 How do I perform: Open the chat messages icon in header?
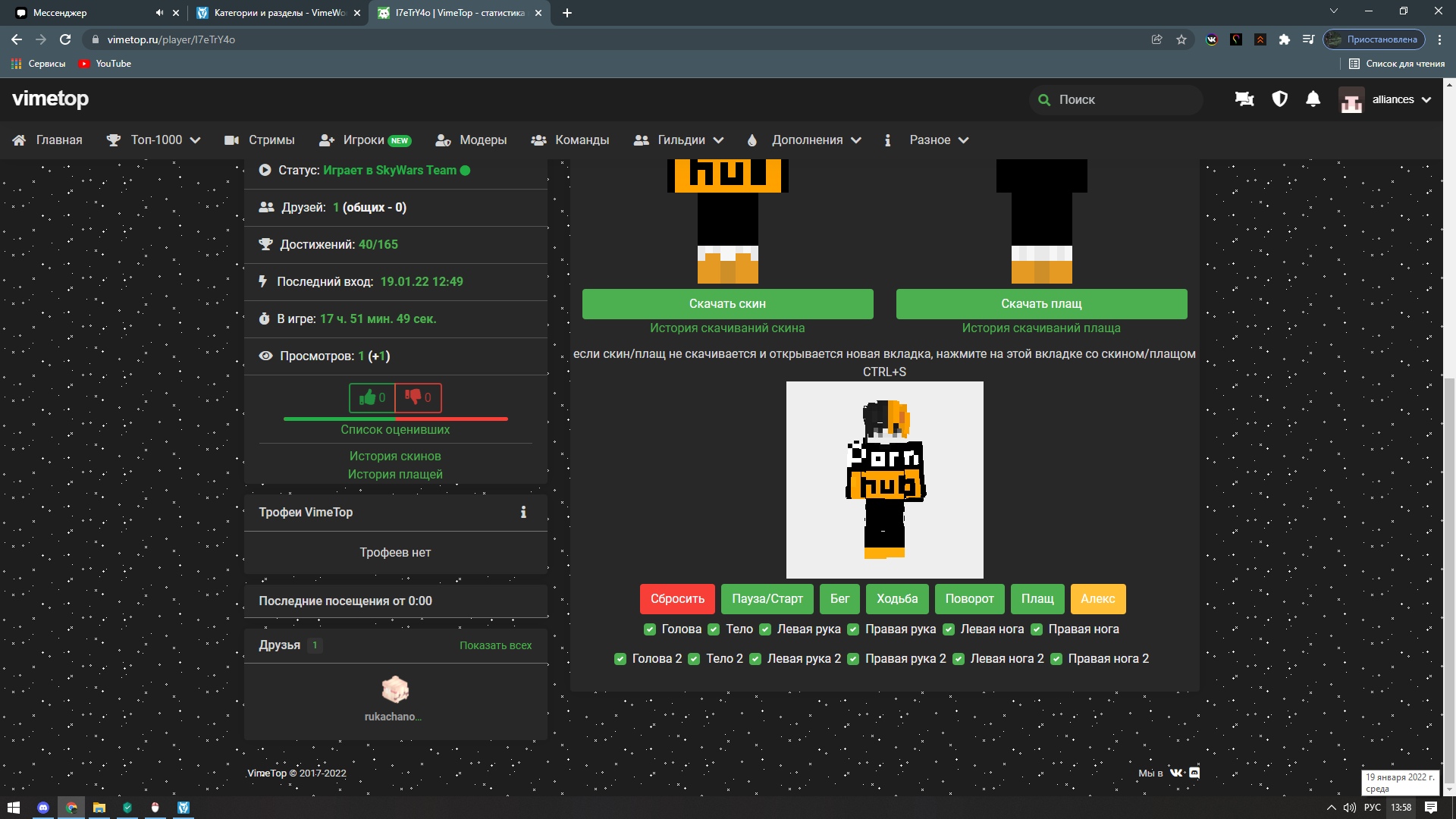point(1244,99)
